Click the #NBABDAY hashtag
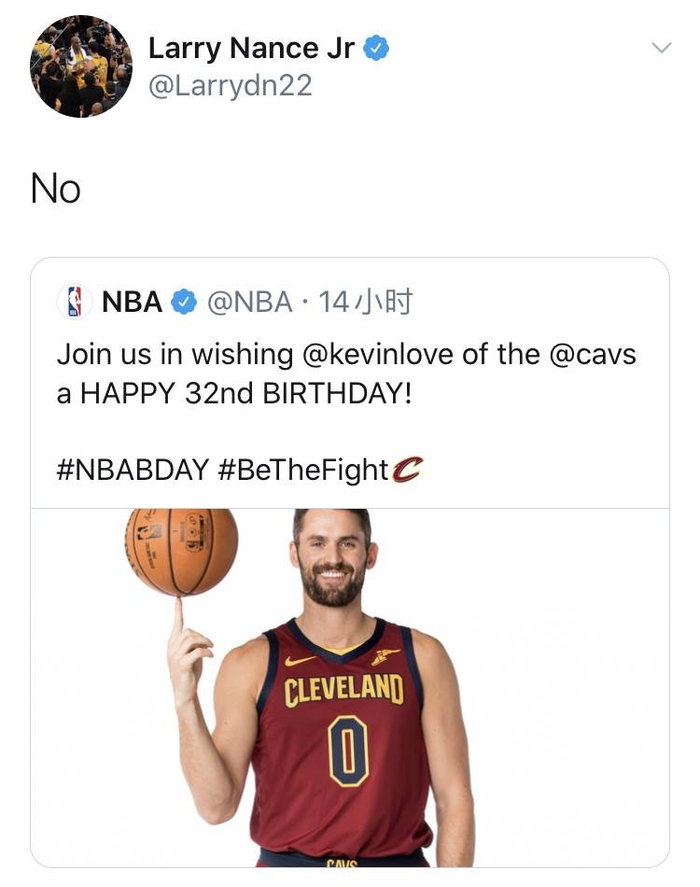 pyautogui.click(x=132, y=469)
